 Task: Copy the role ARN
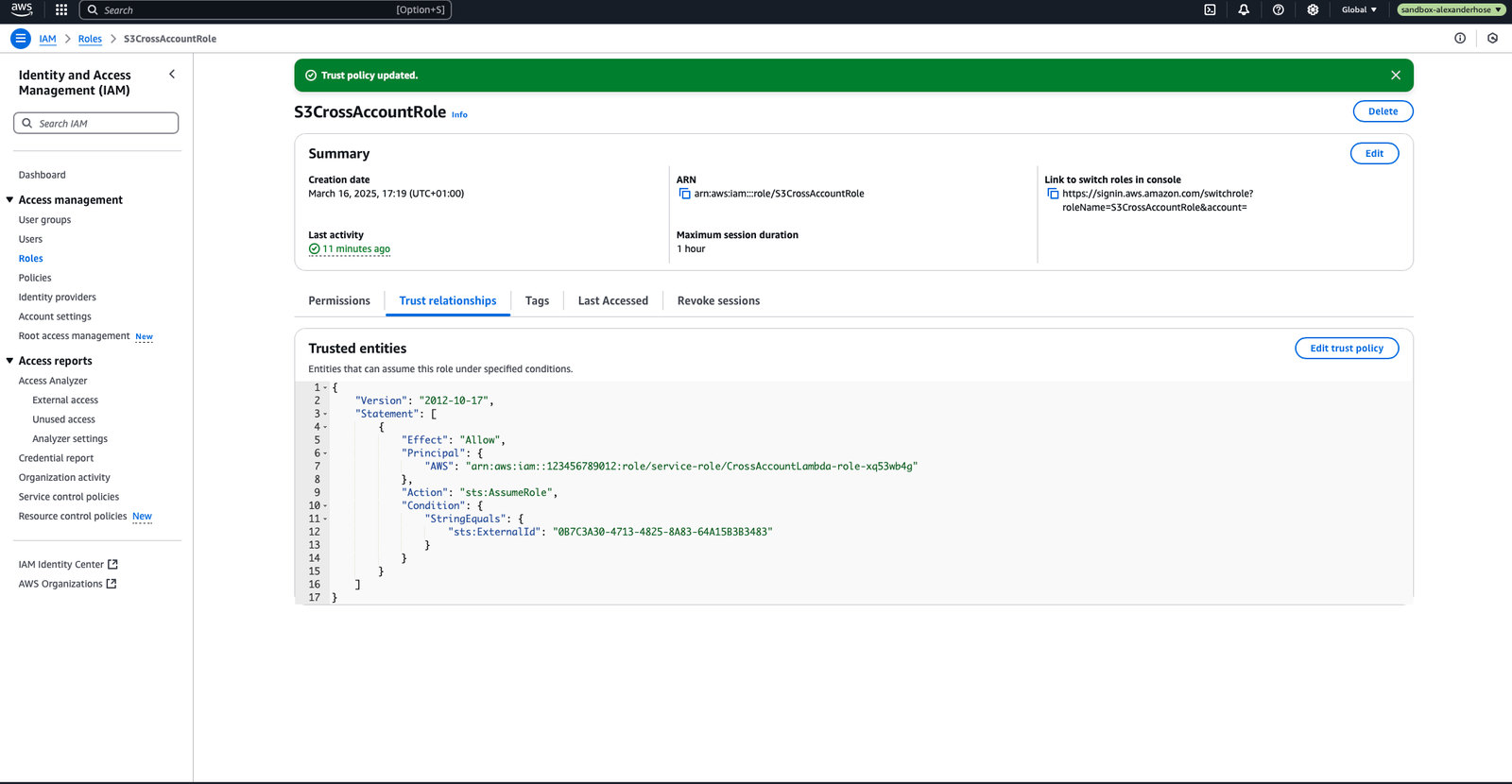pos(684,194)
